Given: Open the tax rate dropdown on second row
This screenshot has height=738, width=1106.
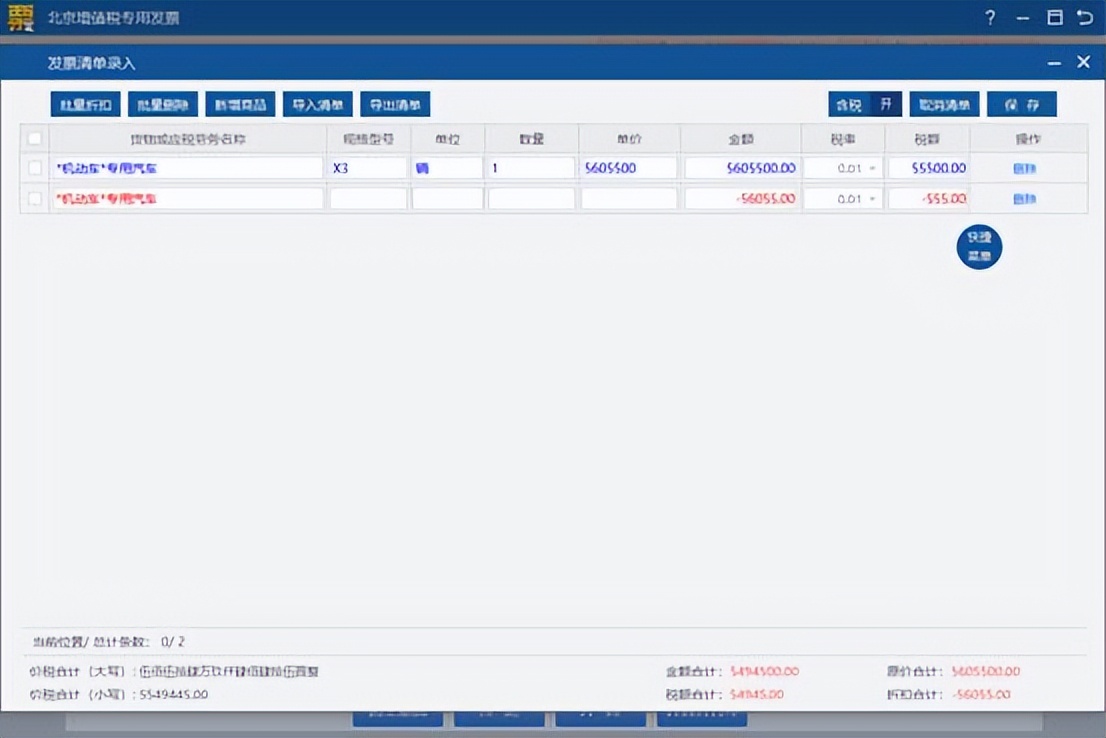Looking at the screenshot, I should point(869,197).
